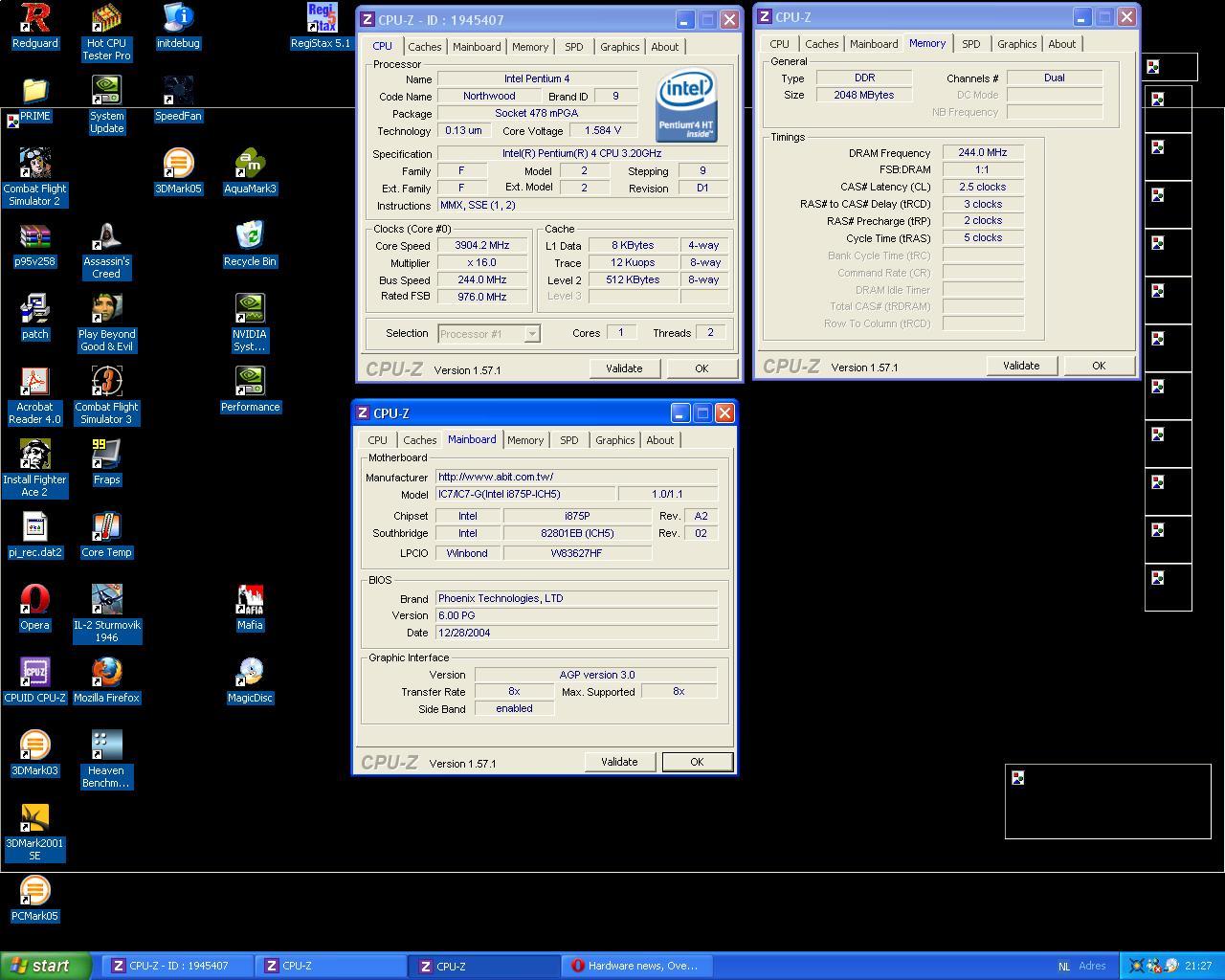The height and width of the screenshot is (980, 1225).
Task: Open RegiStax 5.1 shortcut
Action: (x=321, y=26)
